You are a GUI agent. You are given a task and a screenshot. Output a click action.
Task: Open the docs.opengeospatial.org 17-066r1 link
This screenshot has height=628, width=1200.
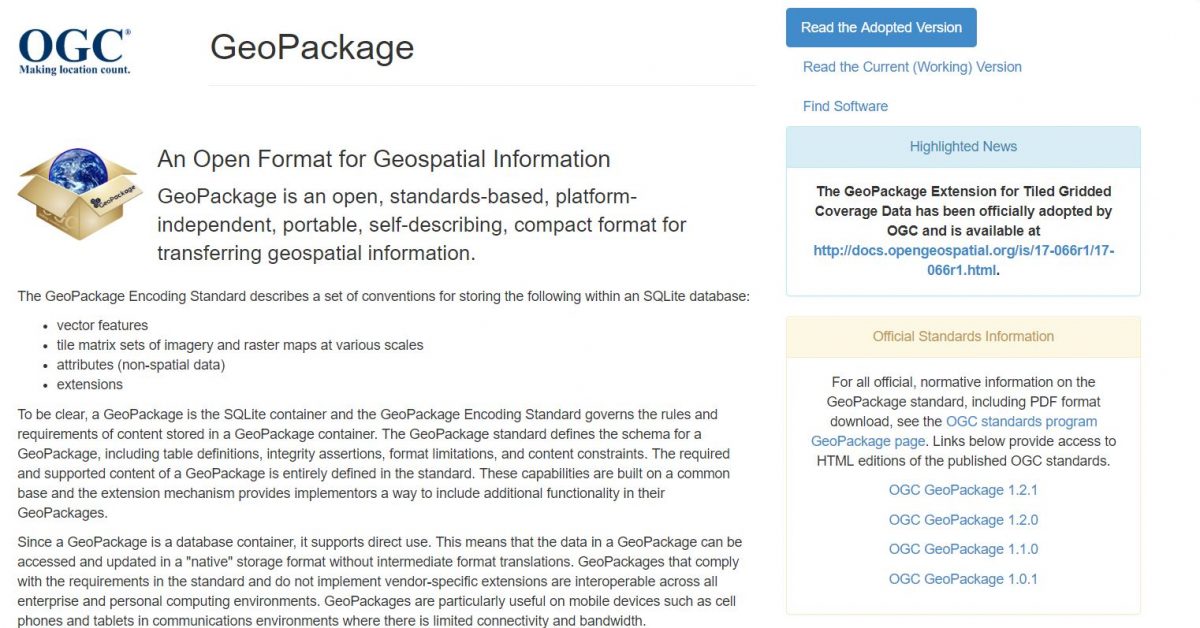click(963, 260)
